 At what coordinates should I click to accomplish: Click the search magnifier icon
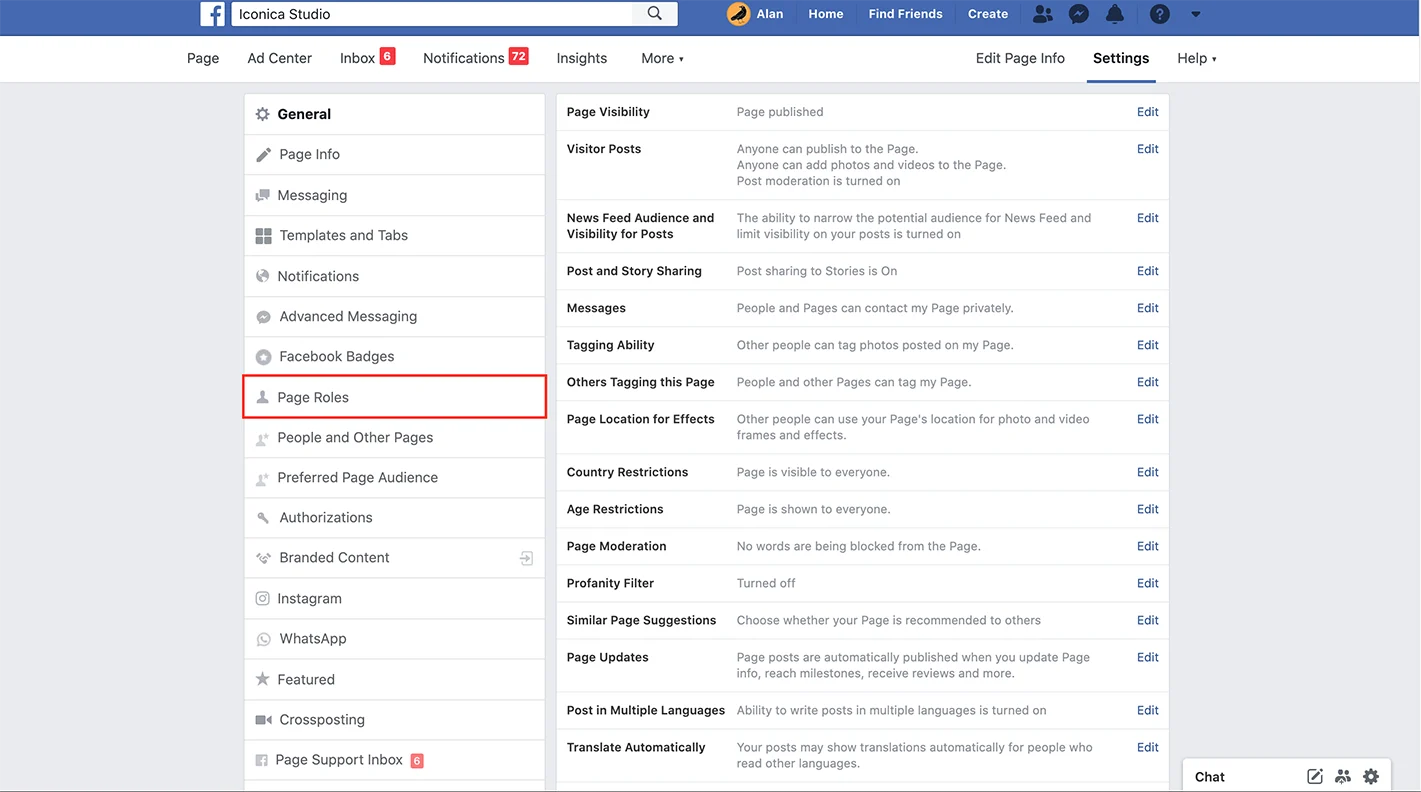(x=655, y=14)
